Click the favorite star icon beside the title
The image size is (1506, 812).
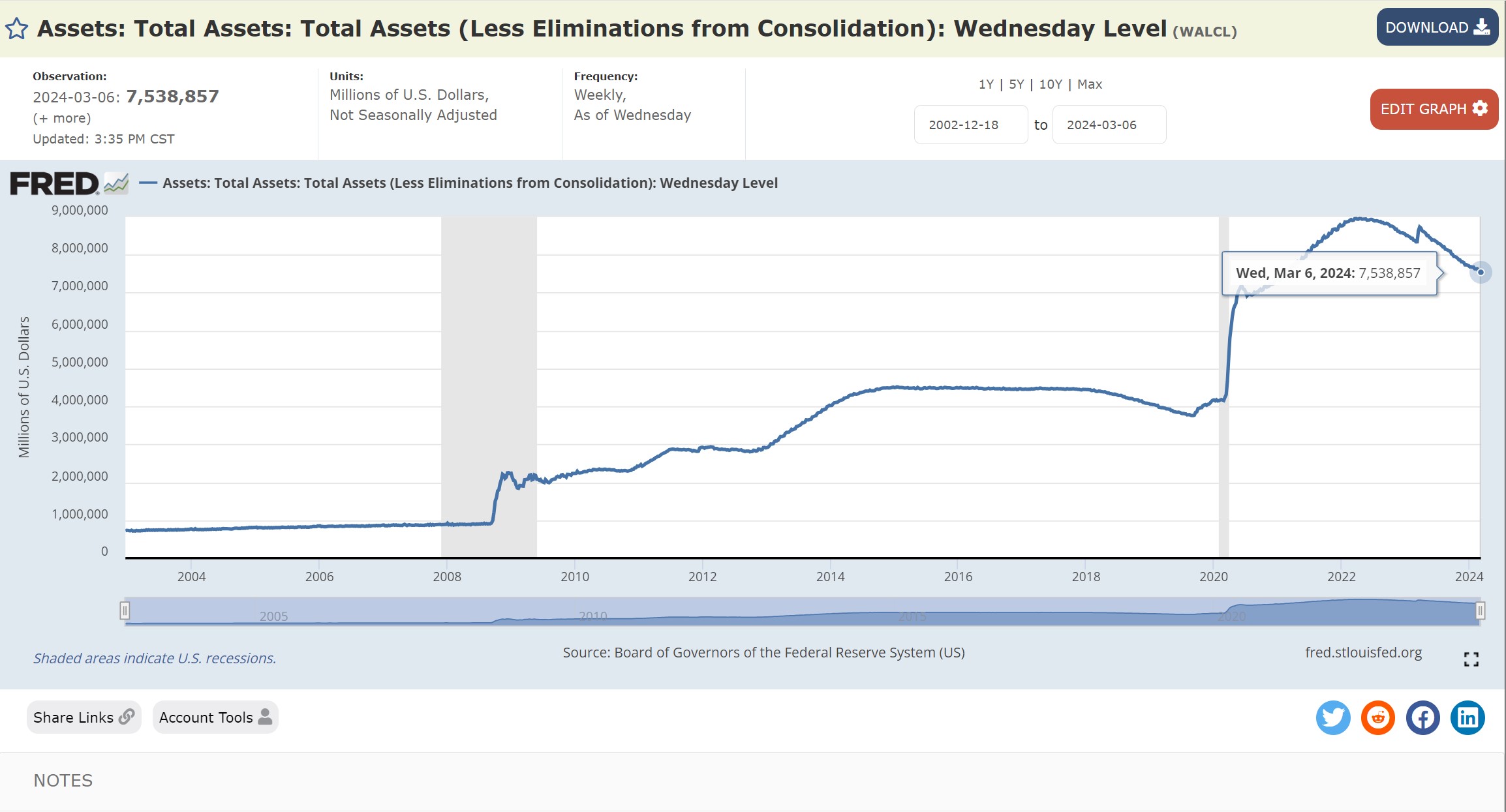pos(16,29)
